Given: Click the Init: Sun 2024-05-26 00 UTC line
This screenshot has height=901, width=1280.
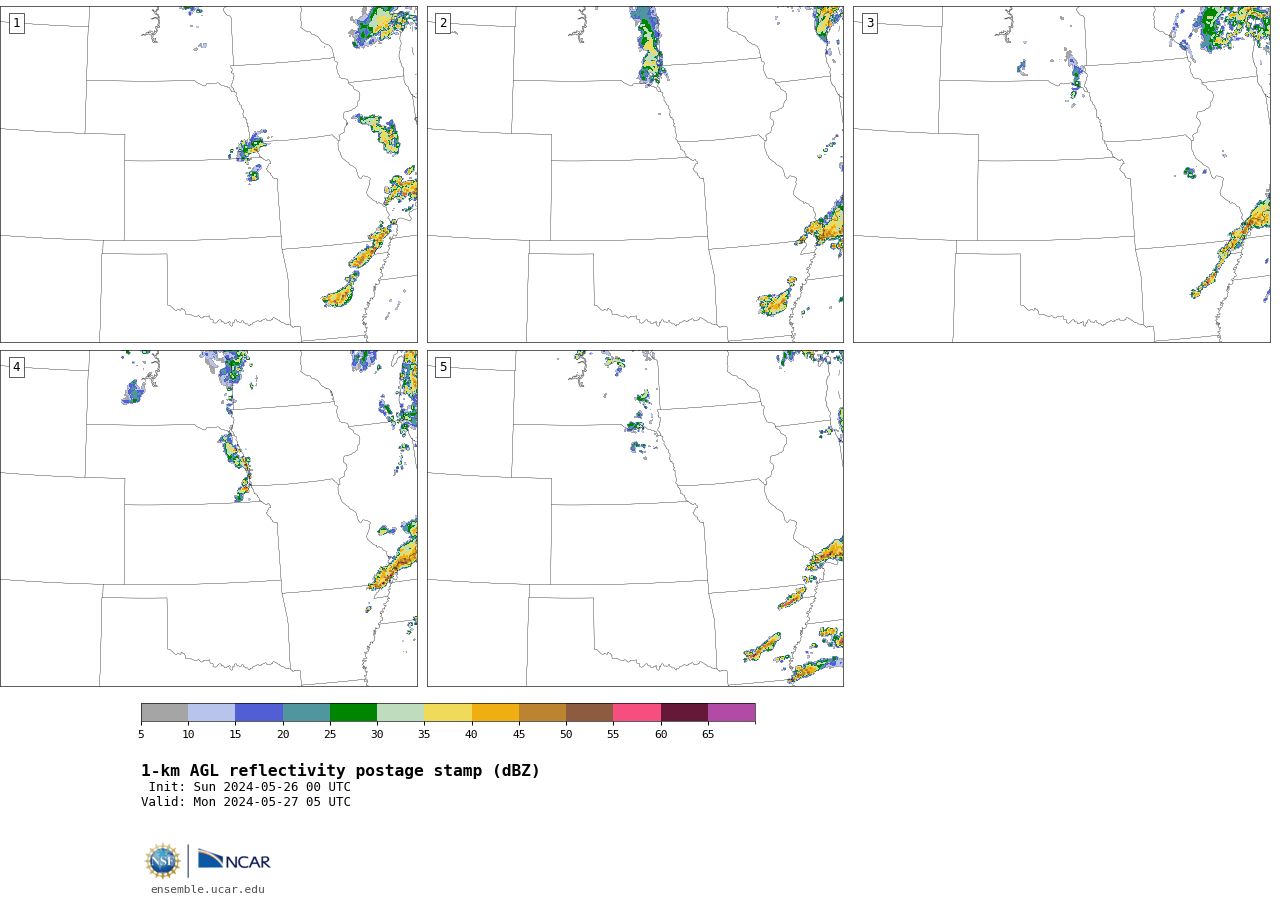Looking at the screenshot, I should click(x=250, y=787).
